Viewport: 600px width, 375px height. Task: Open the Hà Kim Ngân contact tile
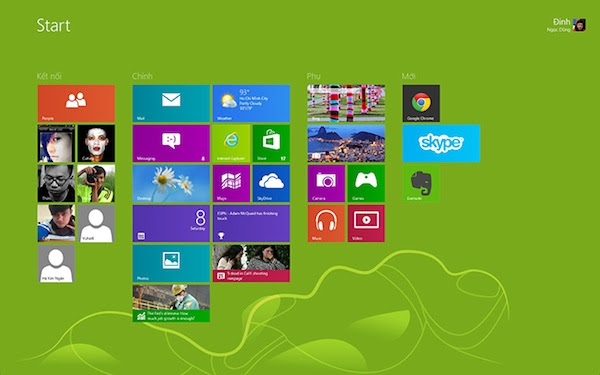pyautogui.click(x=56, y=264)
